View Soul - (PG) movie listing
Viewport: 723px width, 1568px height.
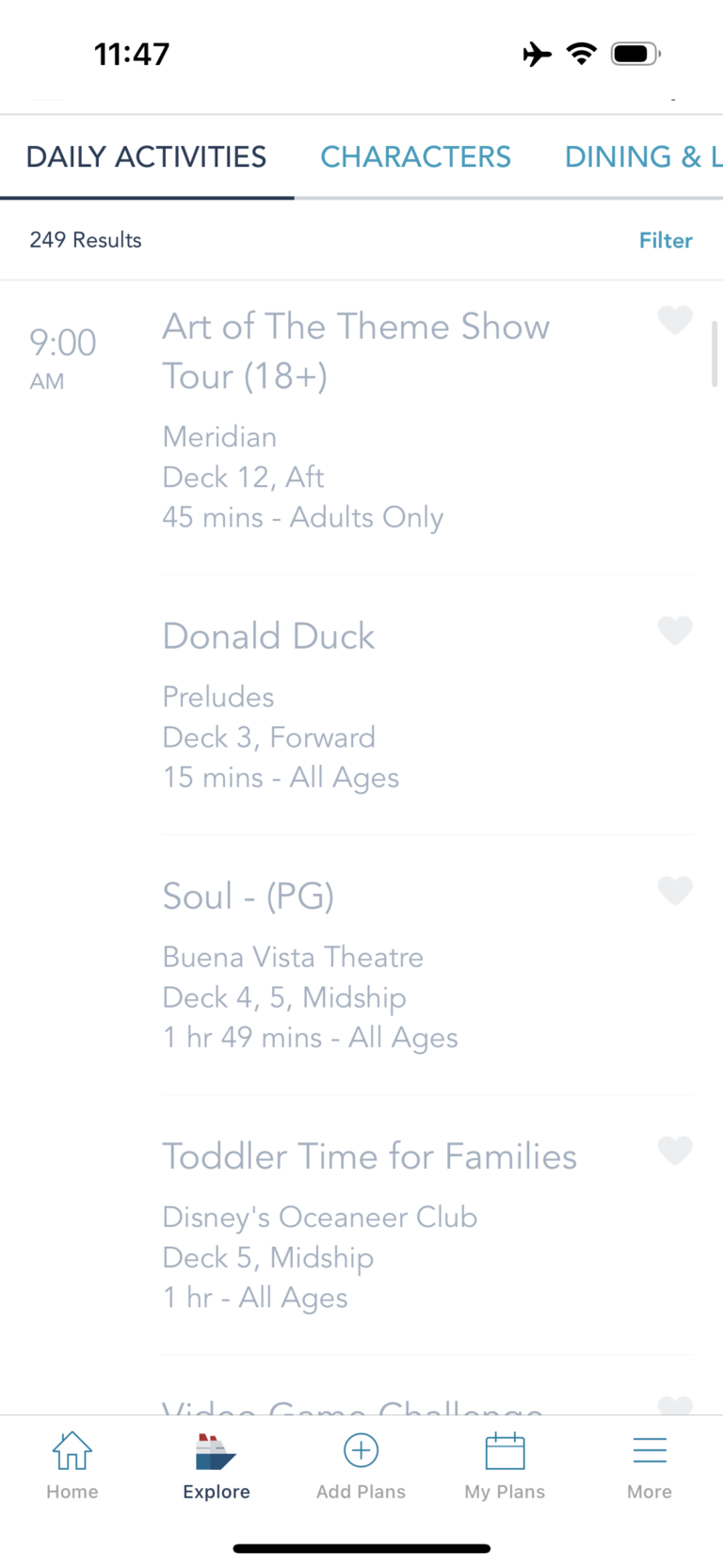[249, 897]
